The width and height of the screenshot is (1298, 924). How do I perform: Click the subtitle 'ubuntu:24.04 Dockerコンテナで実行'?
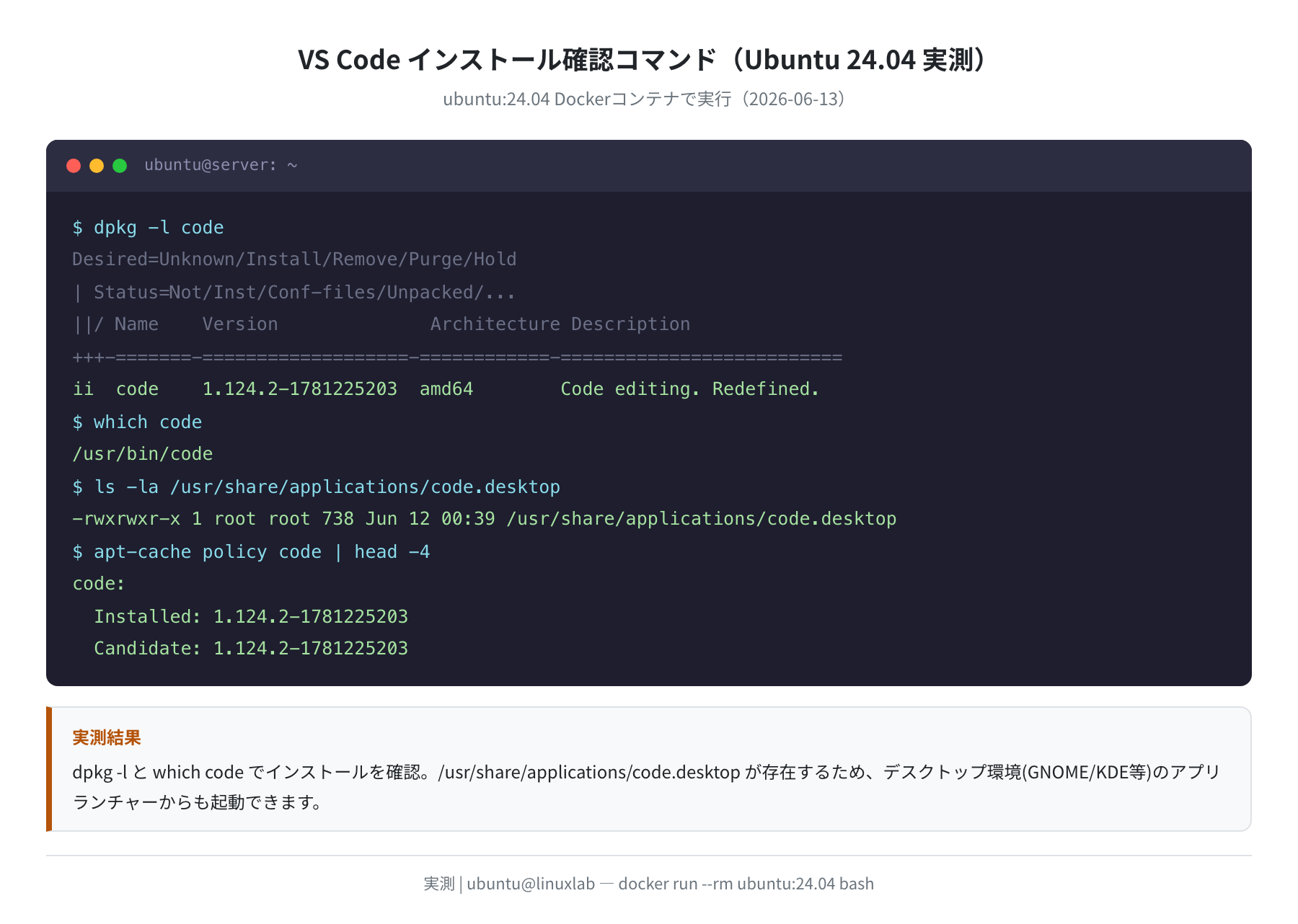[x=588, y=99]
